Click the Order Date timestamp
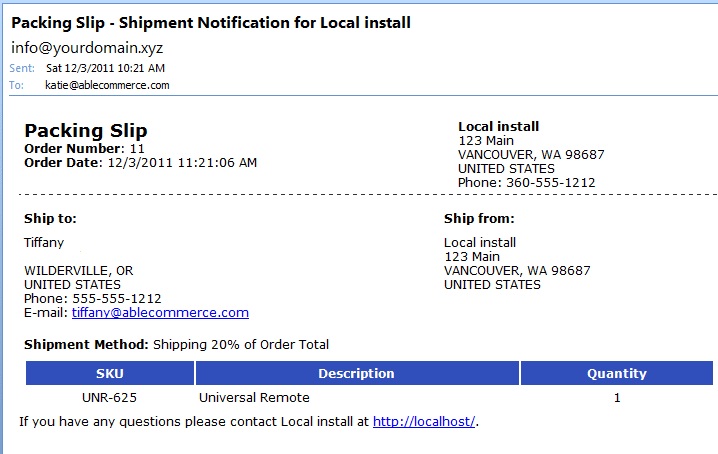Image resolution: width=718 pixels, height=454 pixels. [x=181, y=162]
